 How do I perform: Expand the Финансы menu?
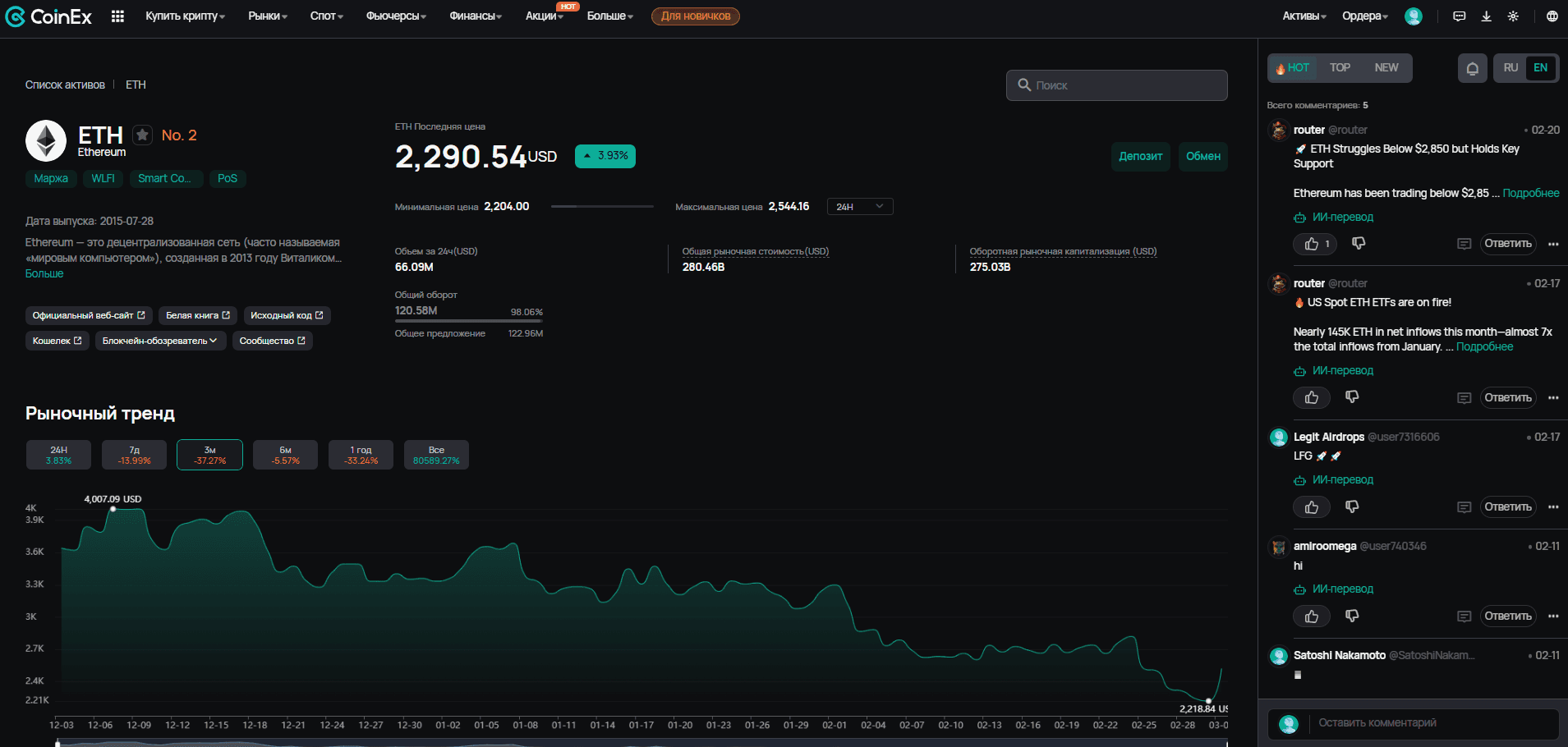476,16
